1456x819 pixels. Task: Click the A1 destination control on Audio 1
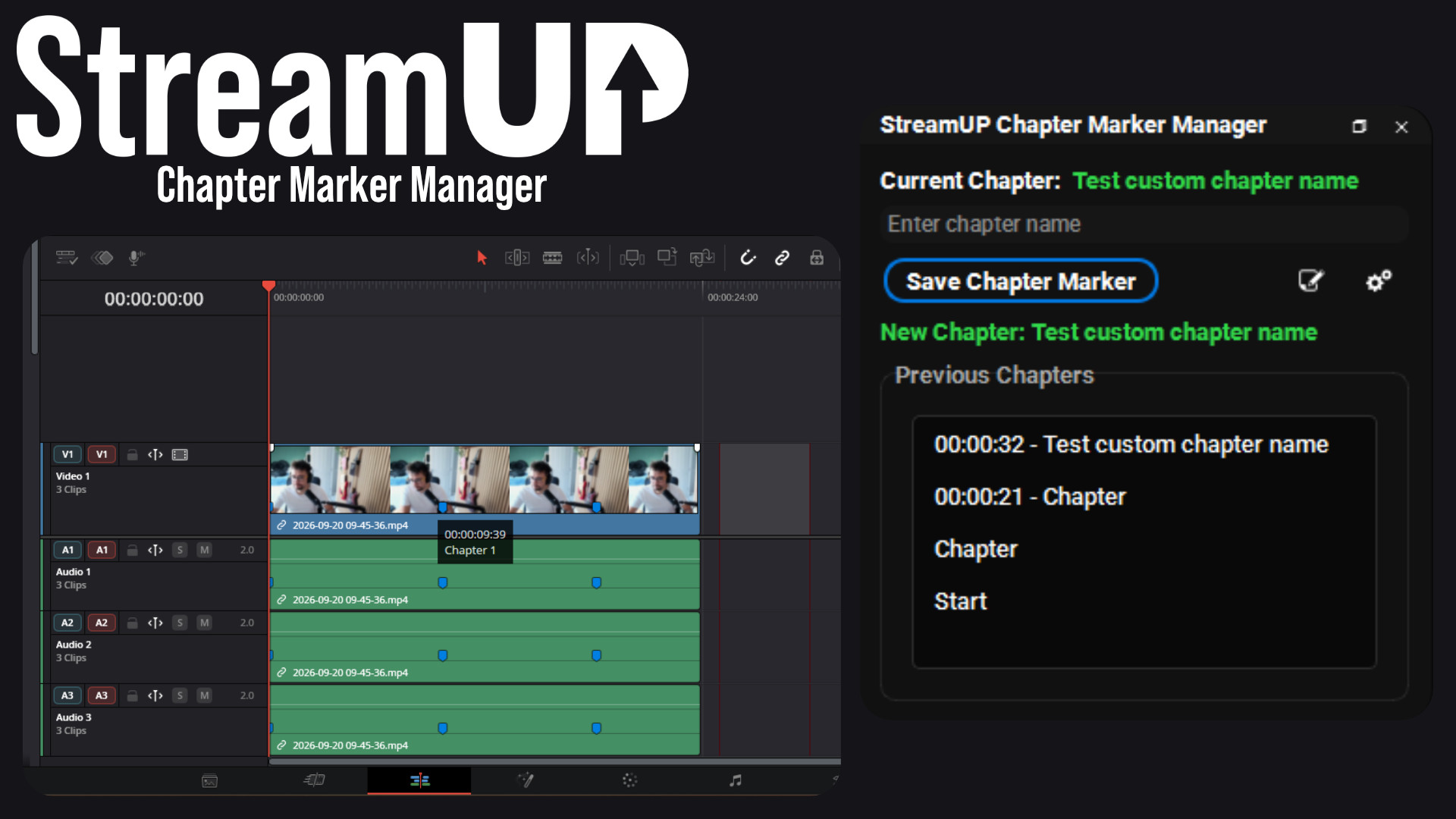[x=67, y=550]
